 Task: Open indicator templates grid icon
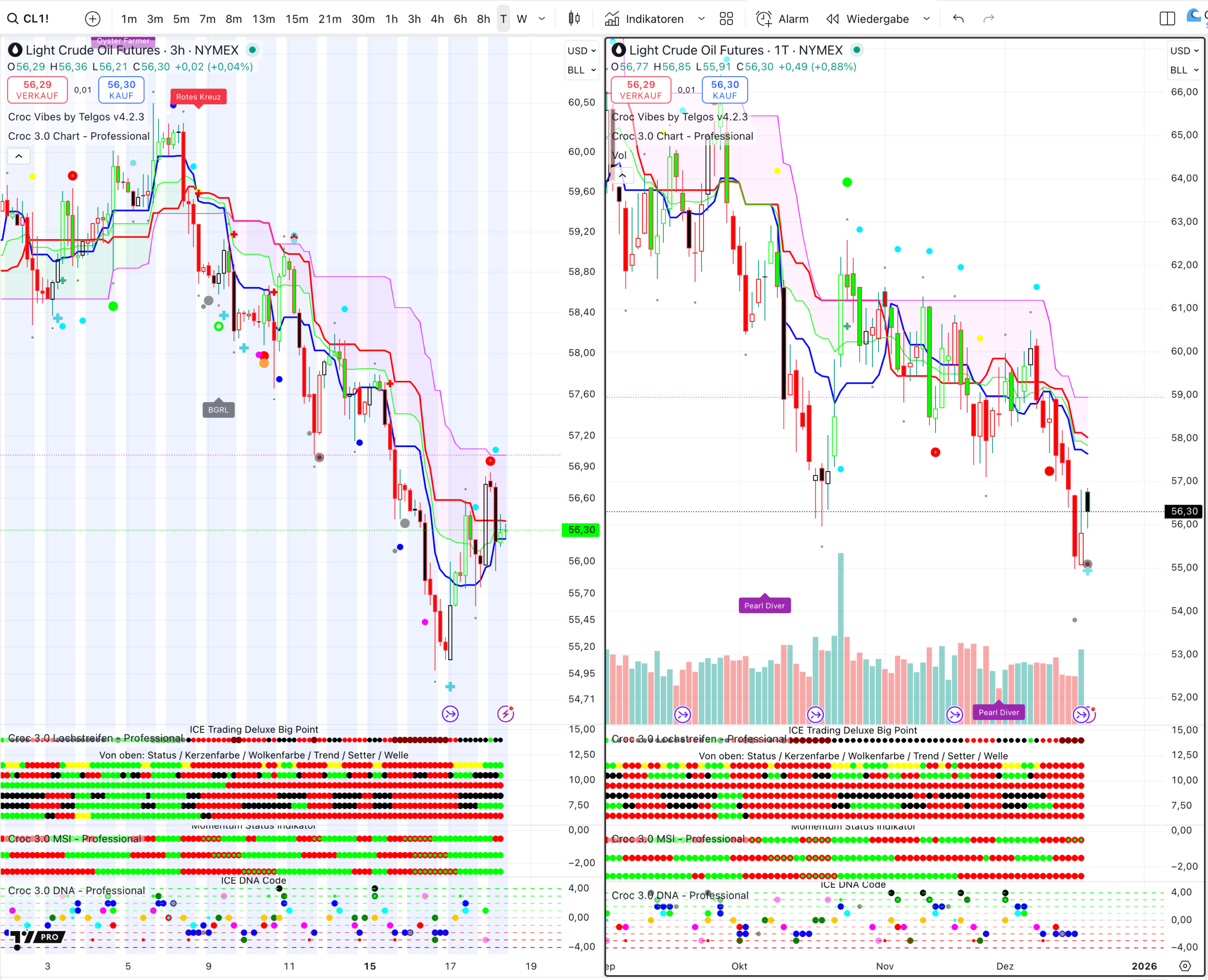727,19
